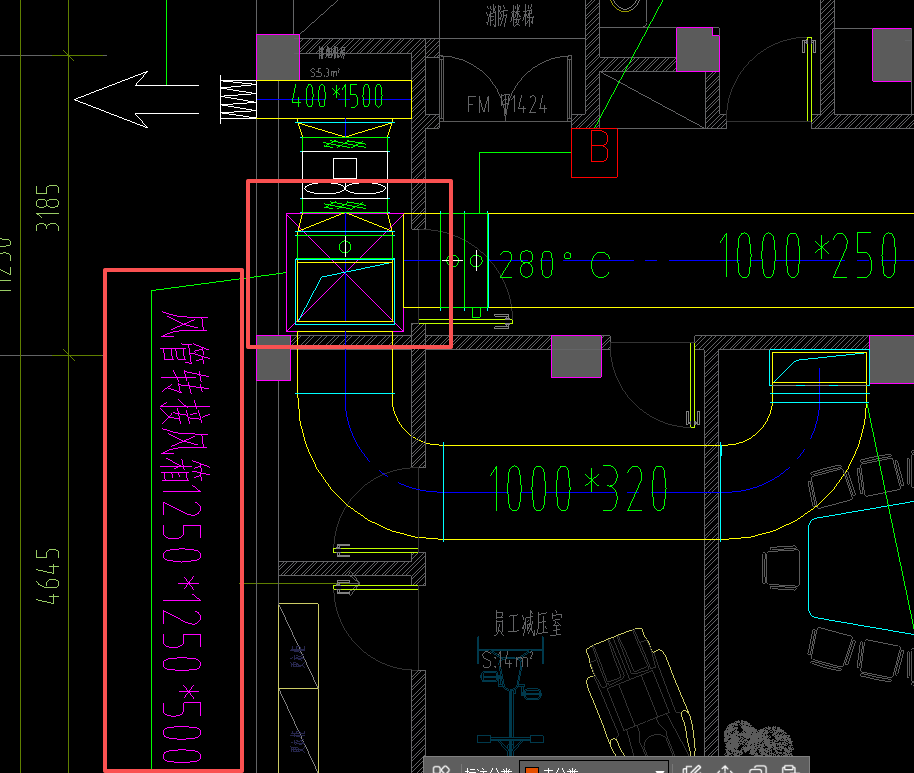914x773 pixels.
Task: Select the 3185 dimension value
Action: point(48,208)
